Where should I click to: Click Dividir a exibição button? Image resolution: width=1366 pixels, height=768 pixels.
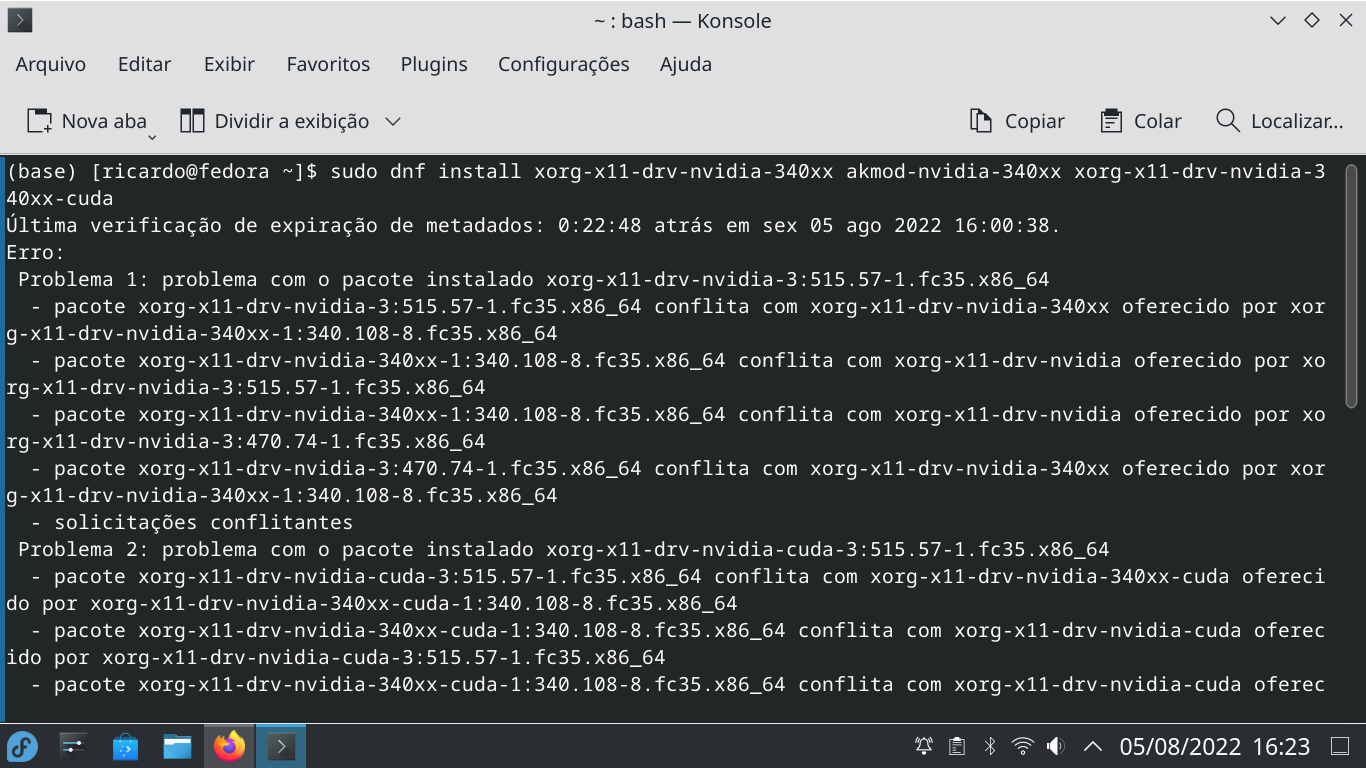(274, 121)
